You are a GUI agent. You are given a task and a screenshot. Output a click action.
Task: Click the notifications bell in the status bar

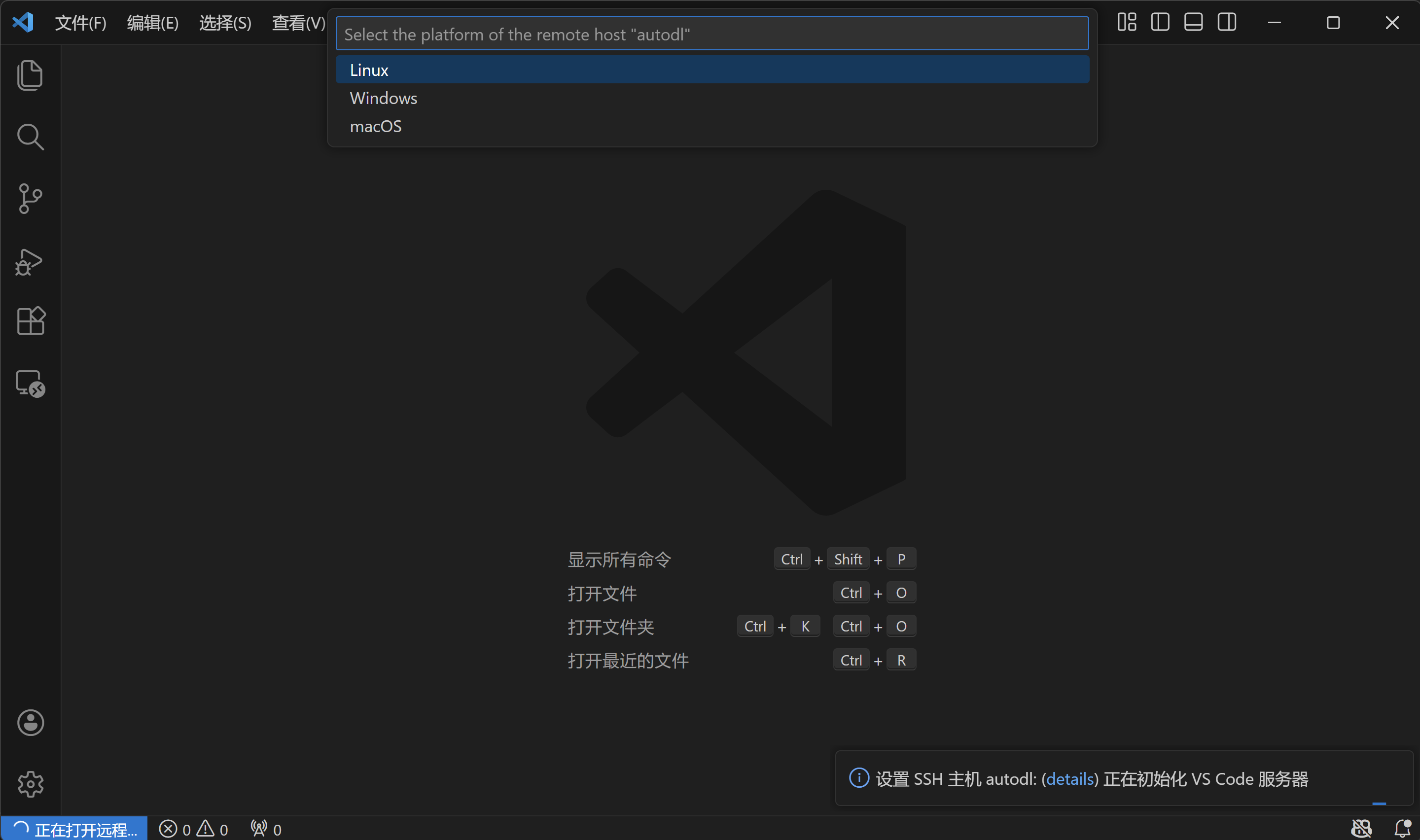click(1402, 829)
